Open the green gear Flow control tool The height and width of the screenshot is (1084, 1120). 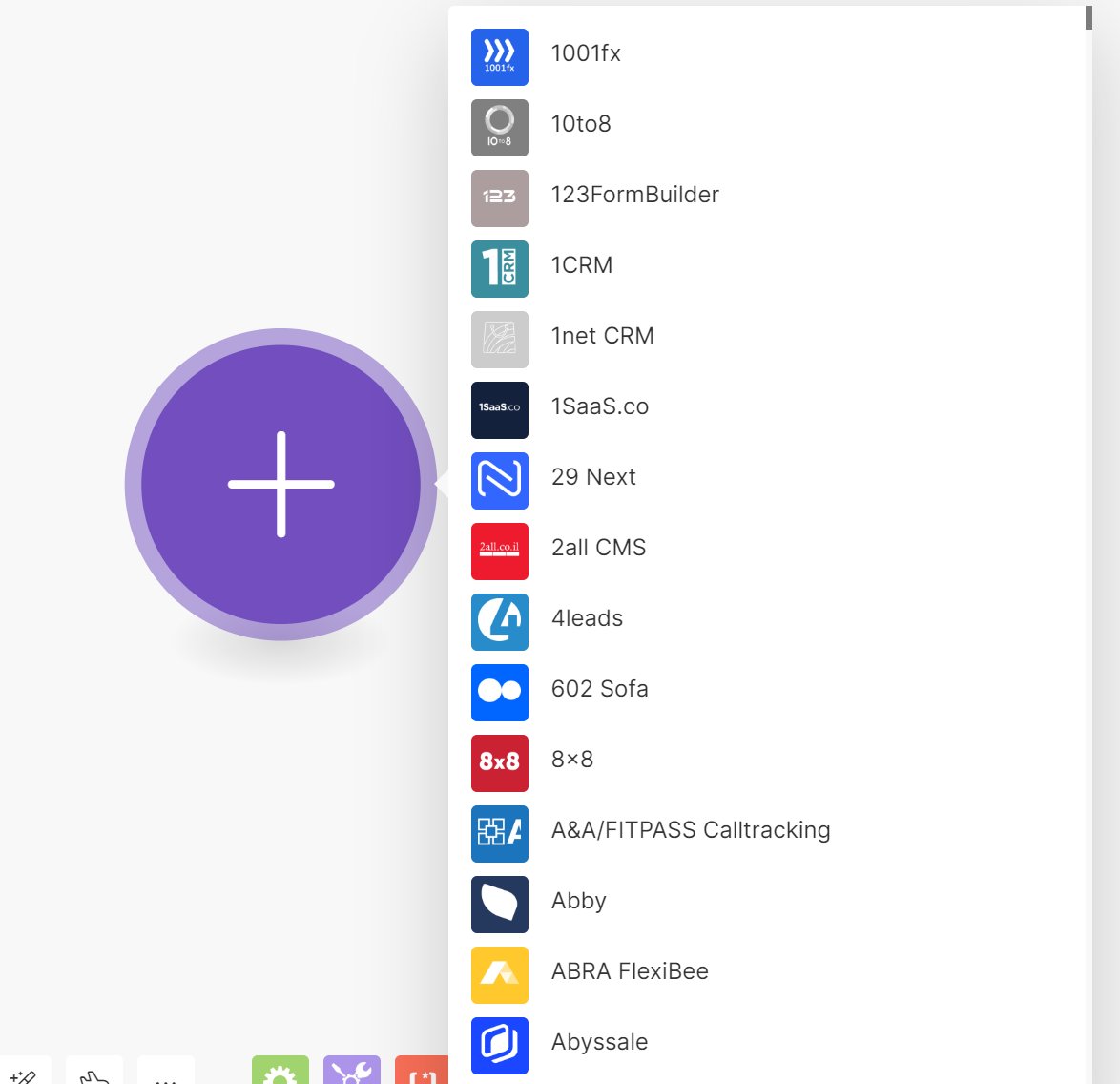(x=280, y=1070)
